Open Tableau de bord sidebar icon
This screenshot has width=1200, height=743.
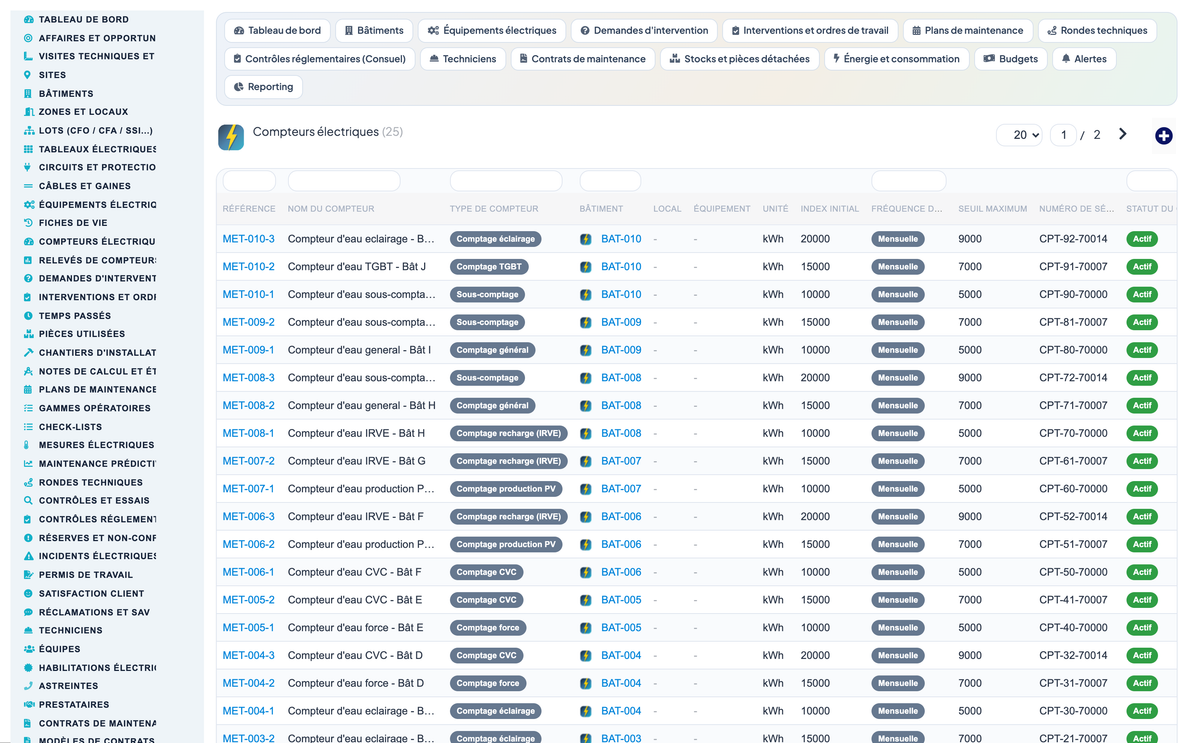tap(28, 19)
